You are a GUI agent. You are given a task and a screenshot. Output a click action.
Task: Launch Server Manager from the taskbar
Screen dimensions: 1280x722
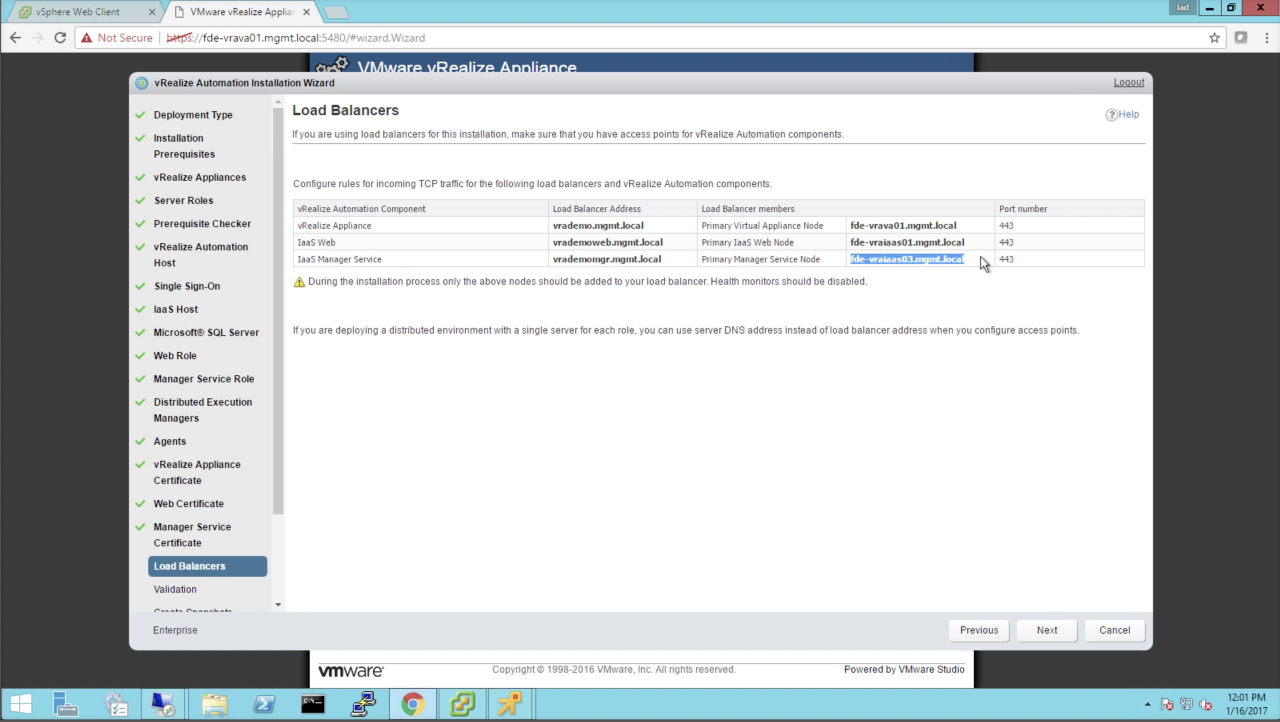coord(66,704)
